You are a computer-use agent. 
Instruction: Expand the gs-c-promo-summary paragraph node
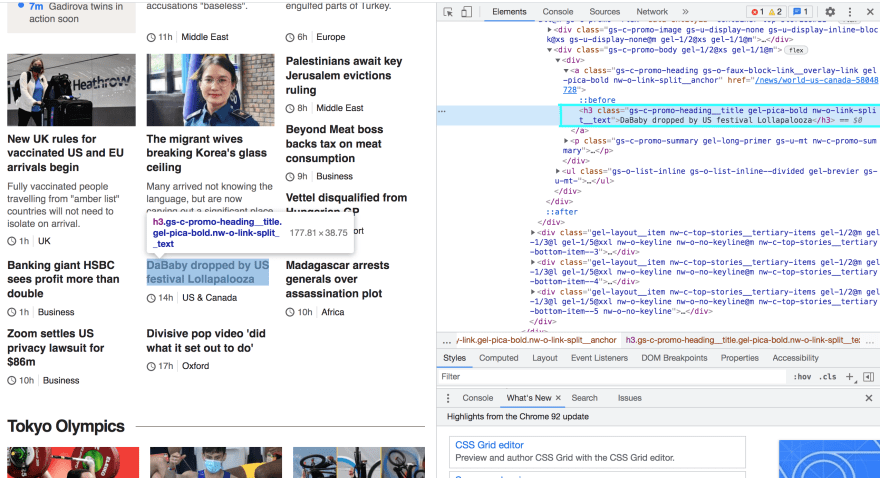click(x=566, y=141)
